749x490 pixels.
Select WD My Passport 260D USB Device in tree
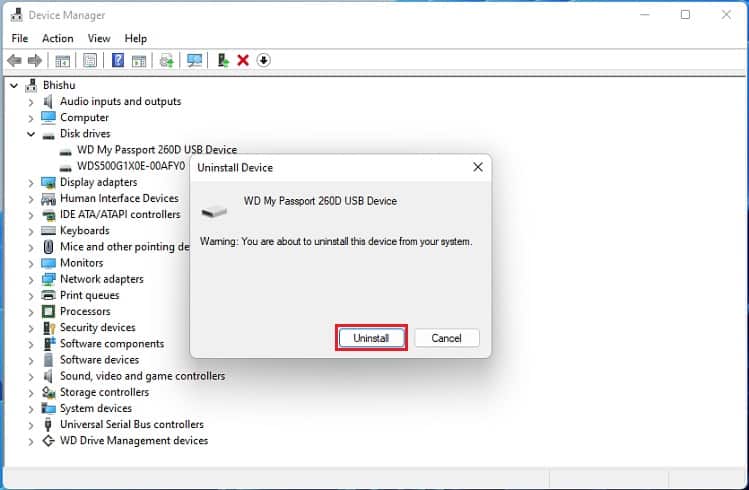[x=157, y=150]
